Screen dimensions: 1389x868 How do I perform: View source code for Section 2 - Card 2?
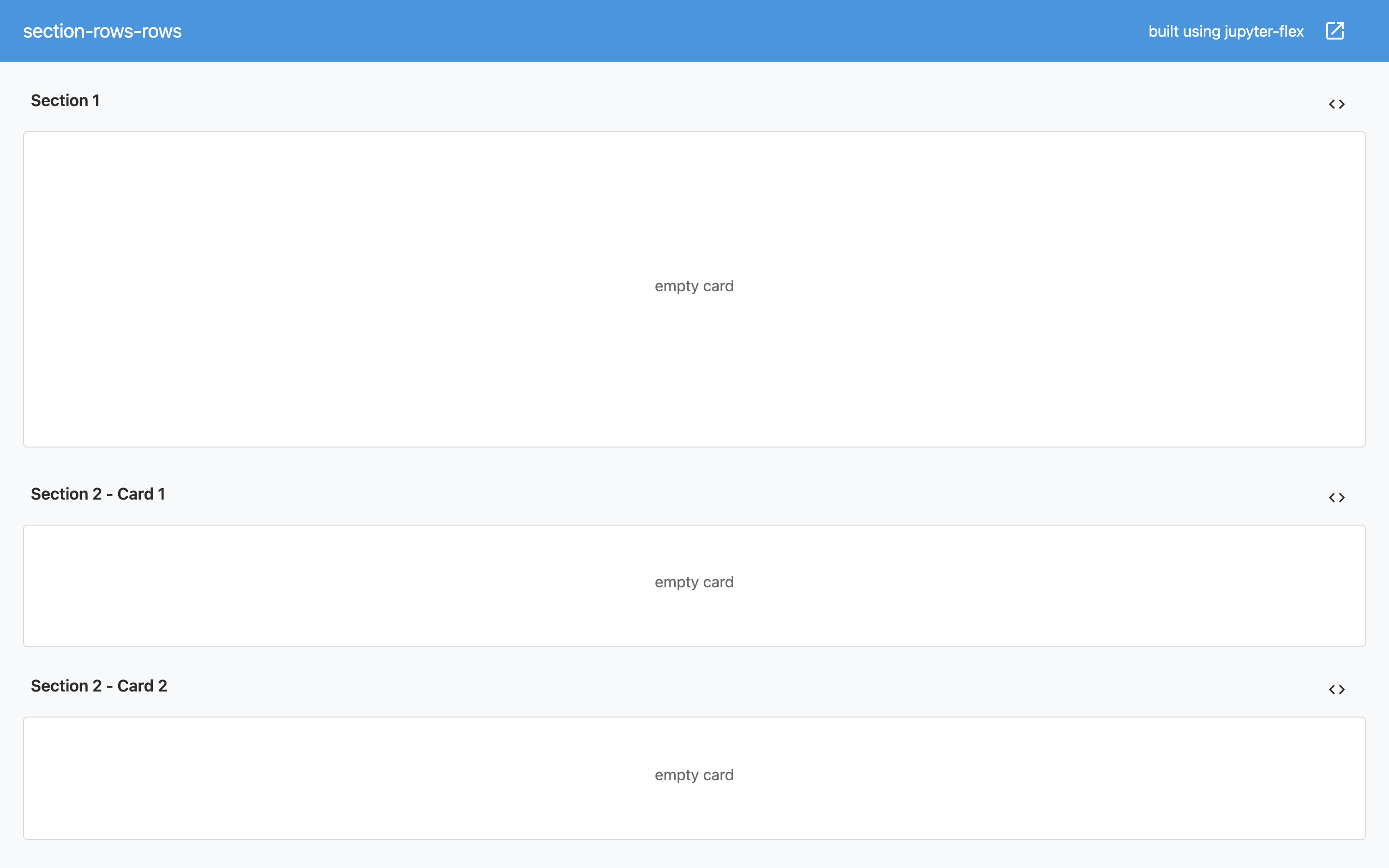(x=1337, y=690)
